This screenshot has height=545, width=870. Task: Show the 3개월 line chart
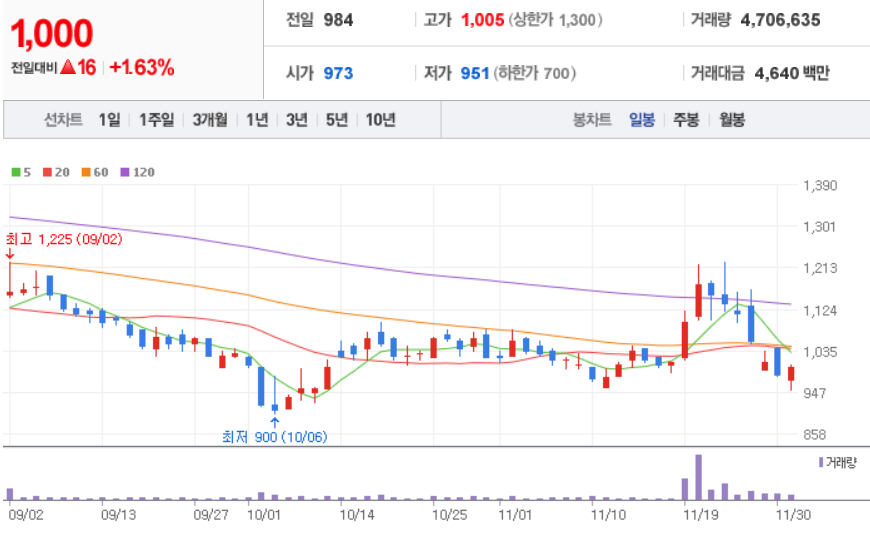pos(210,119)
